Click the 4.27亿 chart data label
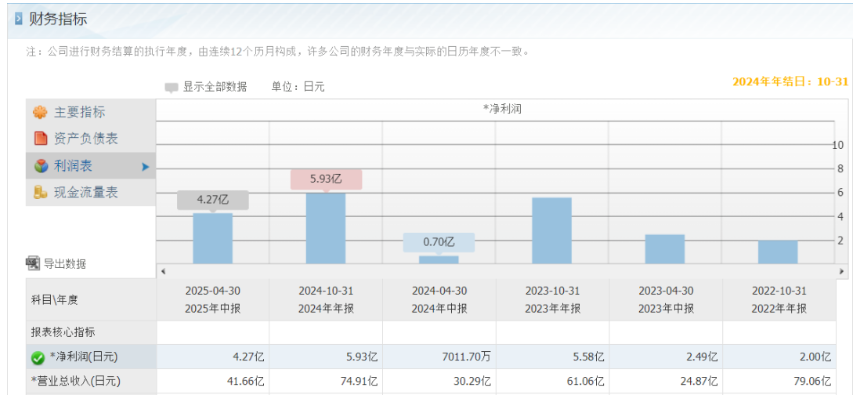856x415 pixels. pyautogui.click(x=213, y=200)
